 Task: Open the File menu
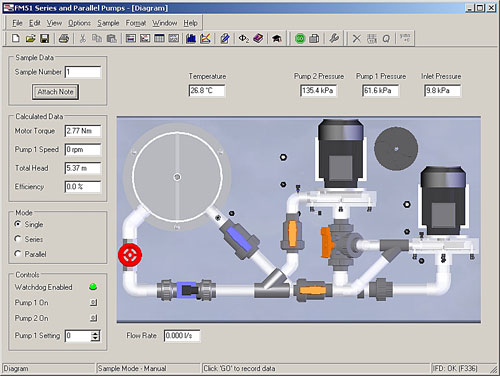point(17,23)
